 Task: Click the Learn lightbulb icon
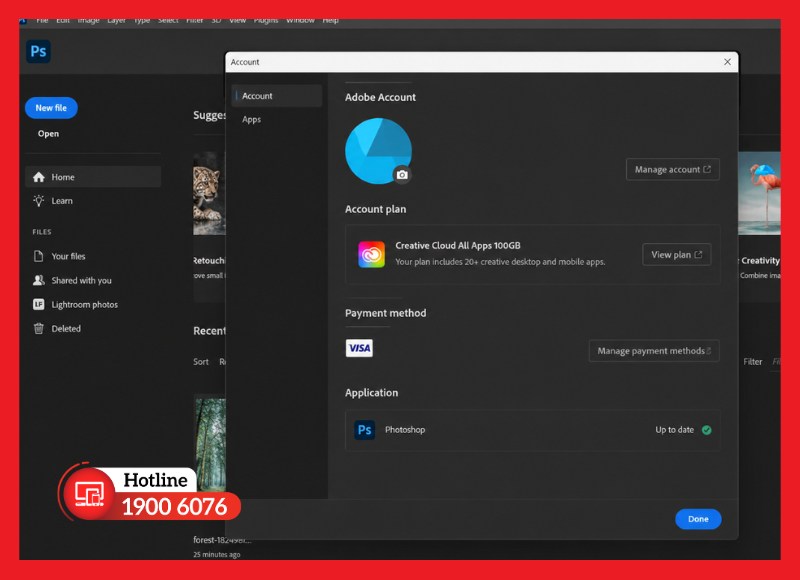point(39,200)
